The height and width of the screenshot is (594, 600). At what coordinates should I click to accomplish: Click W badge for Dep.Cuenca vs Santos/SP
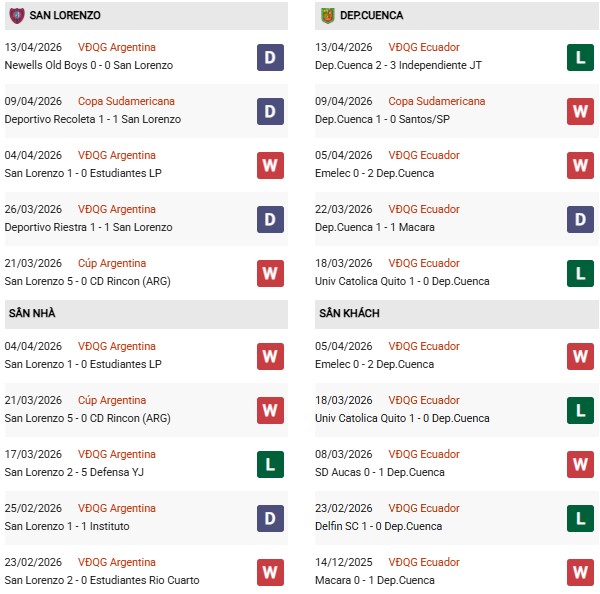point(580,111)
